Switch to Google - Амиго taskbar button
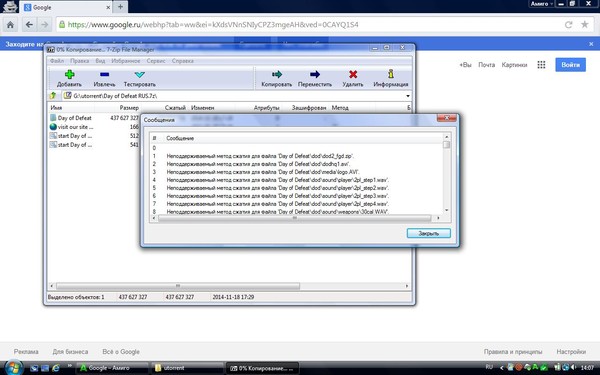Viewport: 600px width, 375px height. click(x=112, y=368)
